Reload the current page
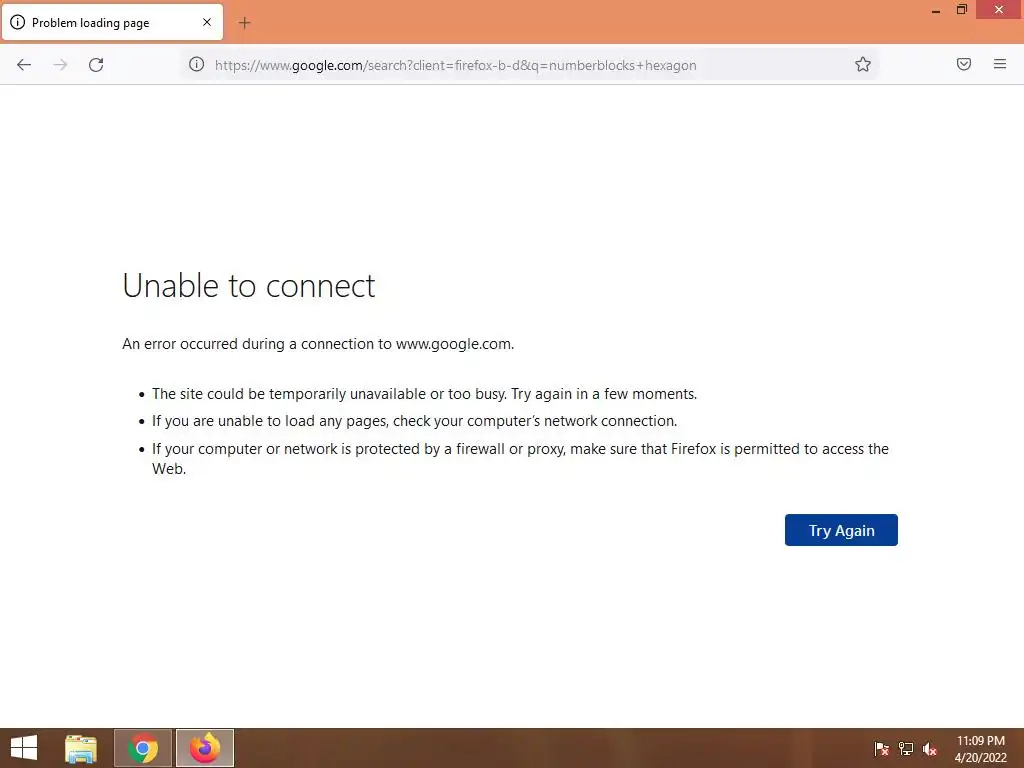The width and height of the screenshot is (1024, 768). [x=96, y=65]
